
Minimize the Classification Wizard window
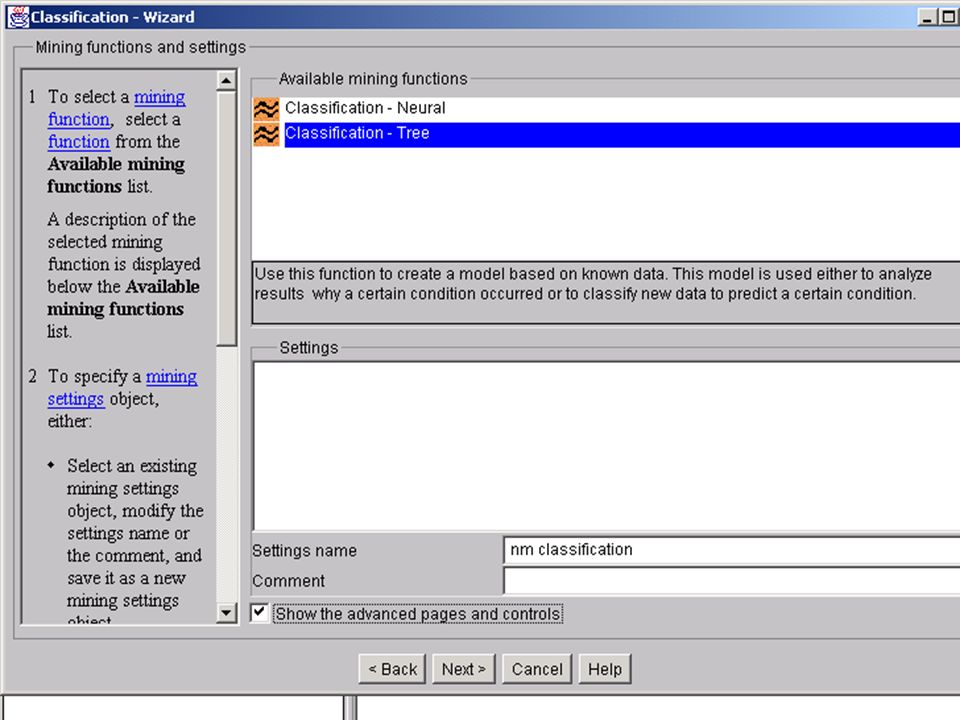point(928,17)
